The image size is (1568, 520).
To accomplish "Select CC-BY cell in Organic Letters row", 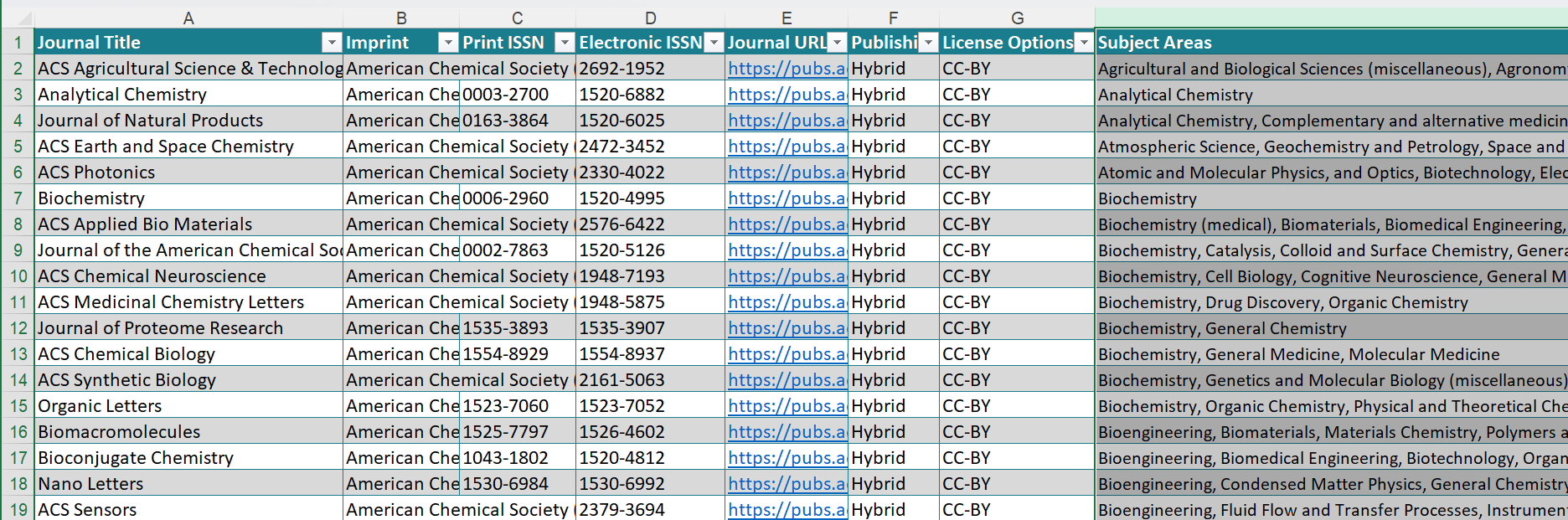I will (1017, 406).
